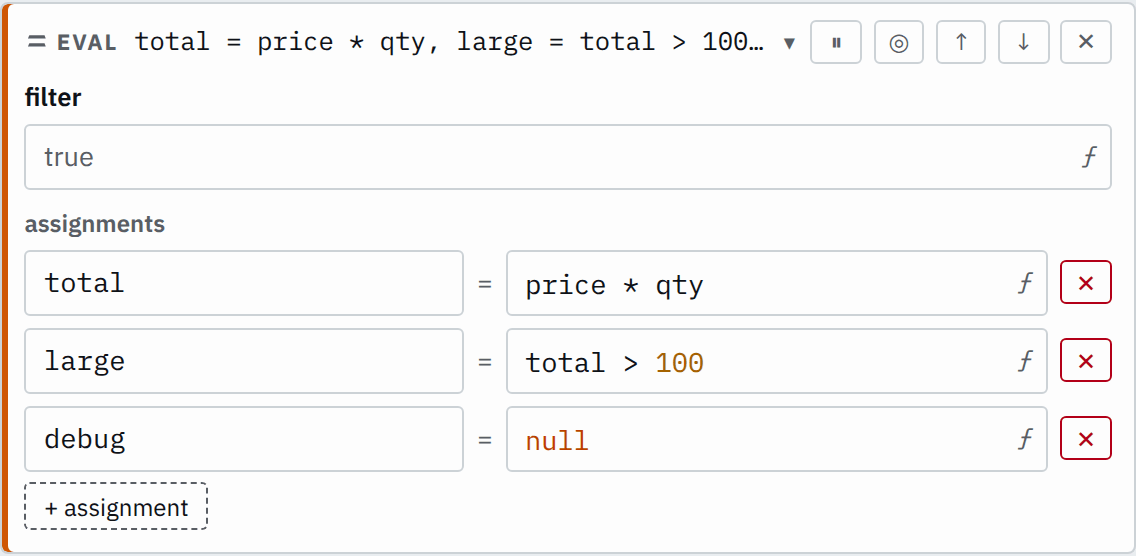Click the target circle icon in the header
Image resolution: width=1136 pixels, height=556 pixels.
click(x=898, y=42)
